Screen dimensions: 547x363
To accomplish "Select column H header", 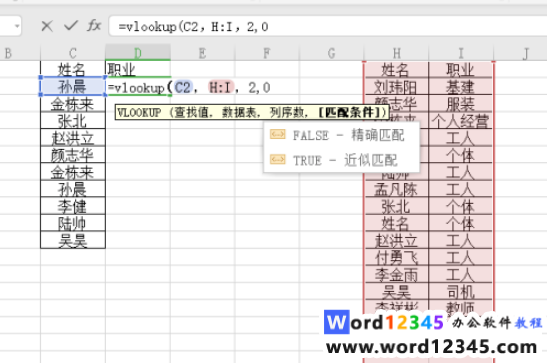I will click(x=396, y=53).
